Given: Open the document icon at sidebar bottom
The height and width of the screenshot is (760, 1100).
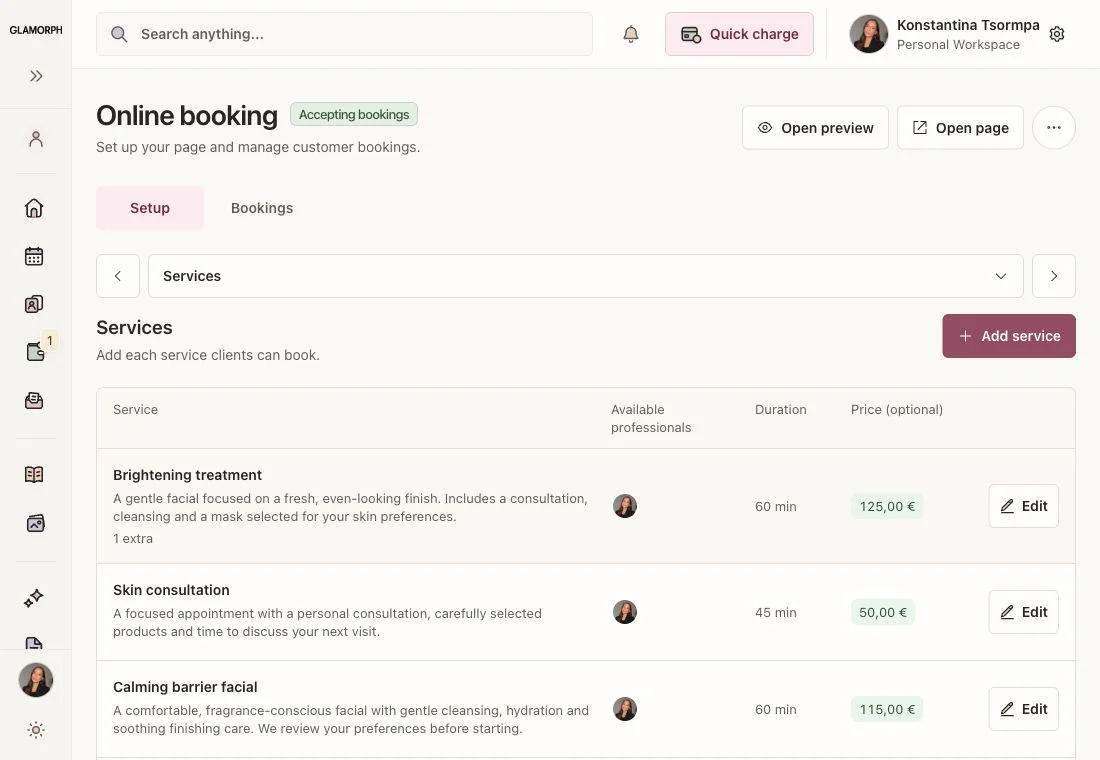Looking at the screenshot, I should point(34,643).
